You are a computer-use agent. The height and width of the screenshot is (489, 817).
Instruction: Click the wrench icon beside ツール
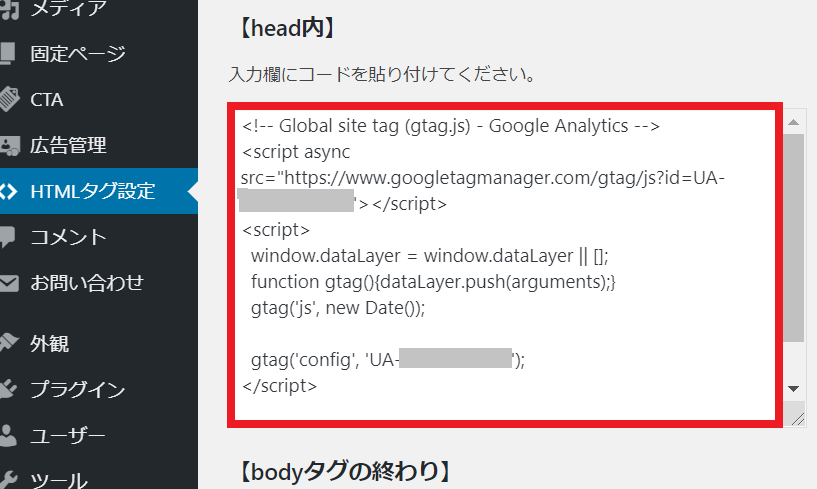coord(8,479)
